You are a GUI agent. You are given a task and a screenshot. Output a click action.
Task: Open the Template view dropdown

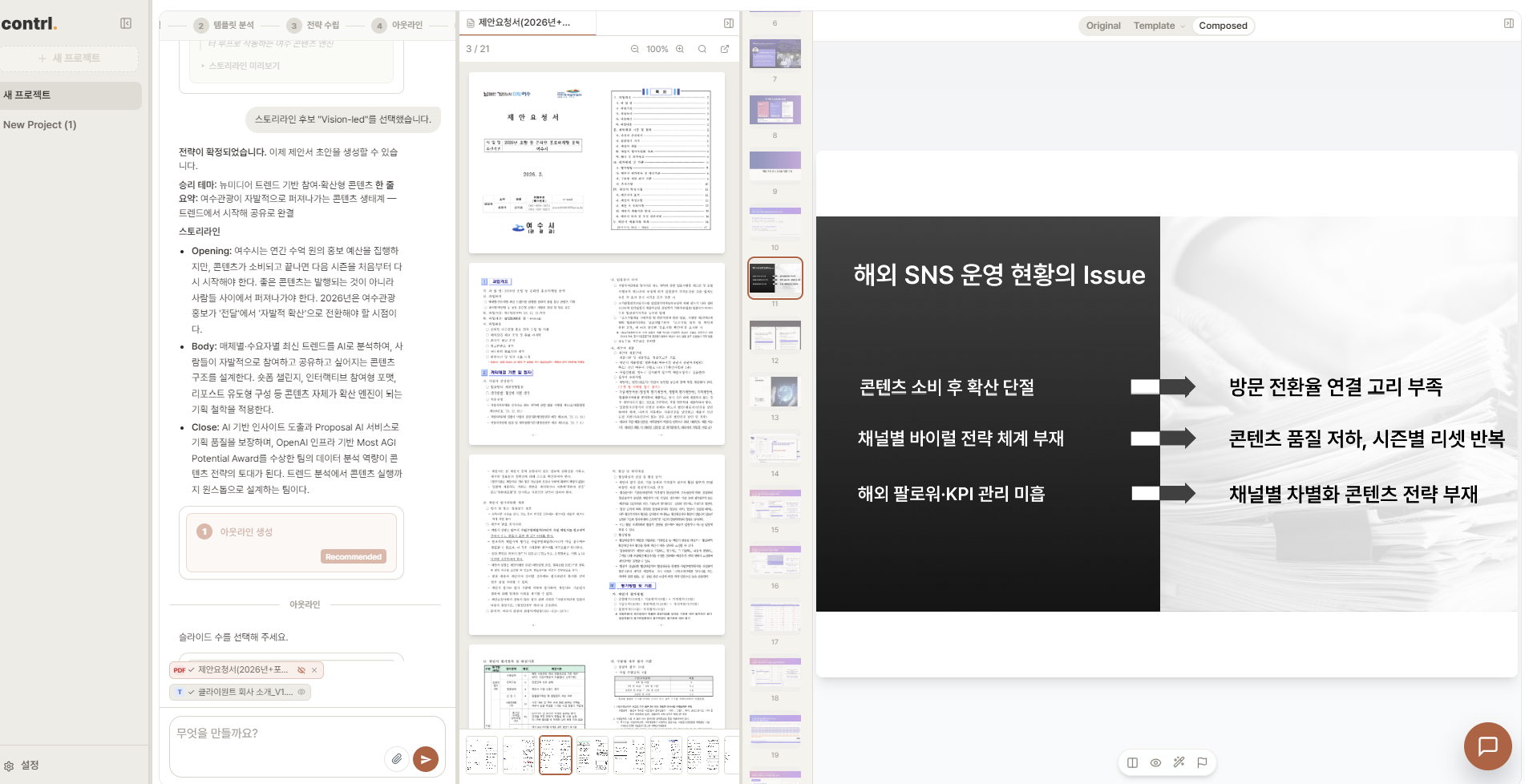1159,26
